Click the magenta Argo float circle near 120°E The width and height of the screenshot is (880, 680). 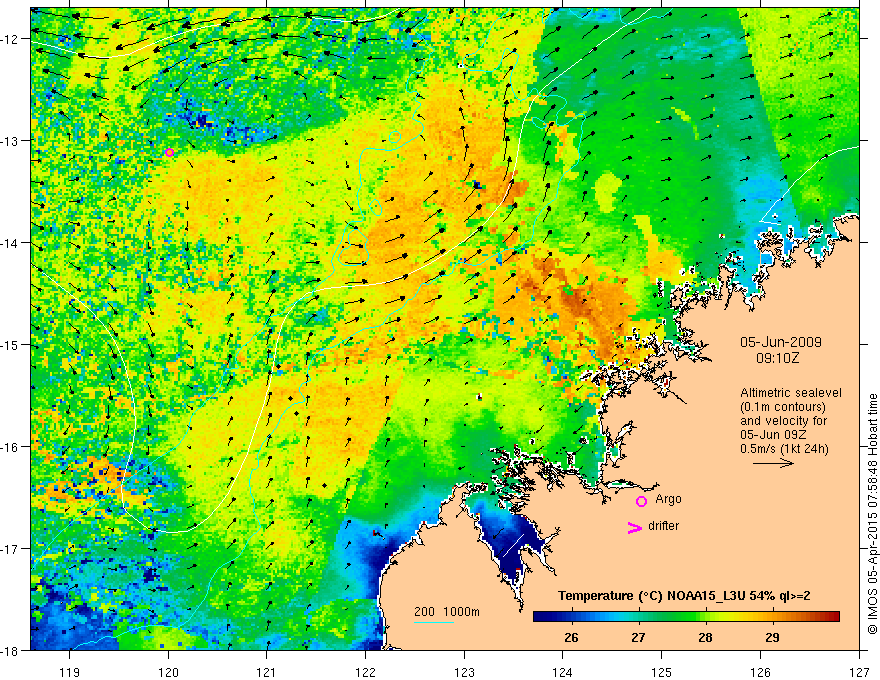(169, 153)
